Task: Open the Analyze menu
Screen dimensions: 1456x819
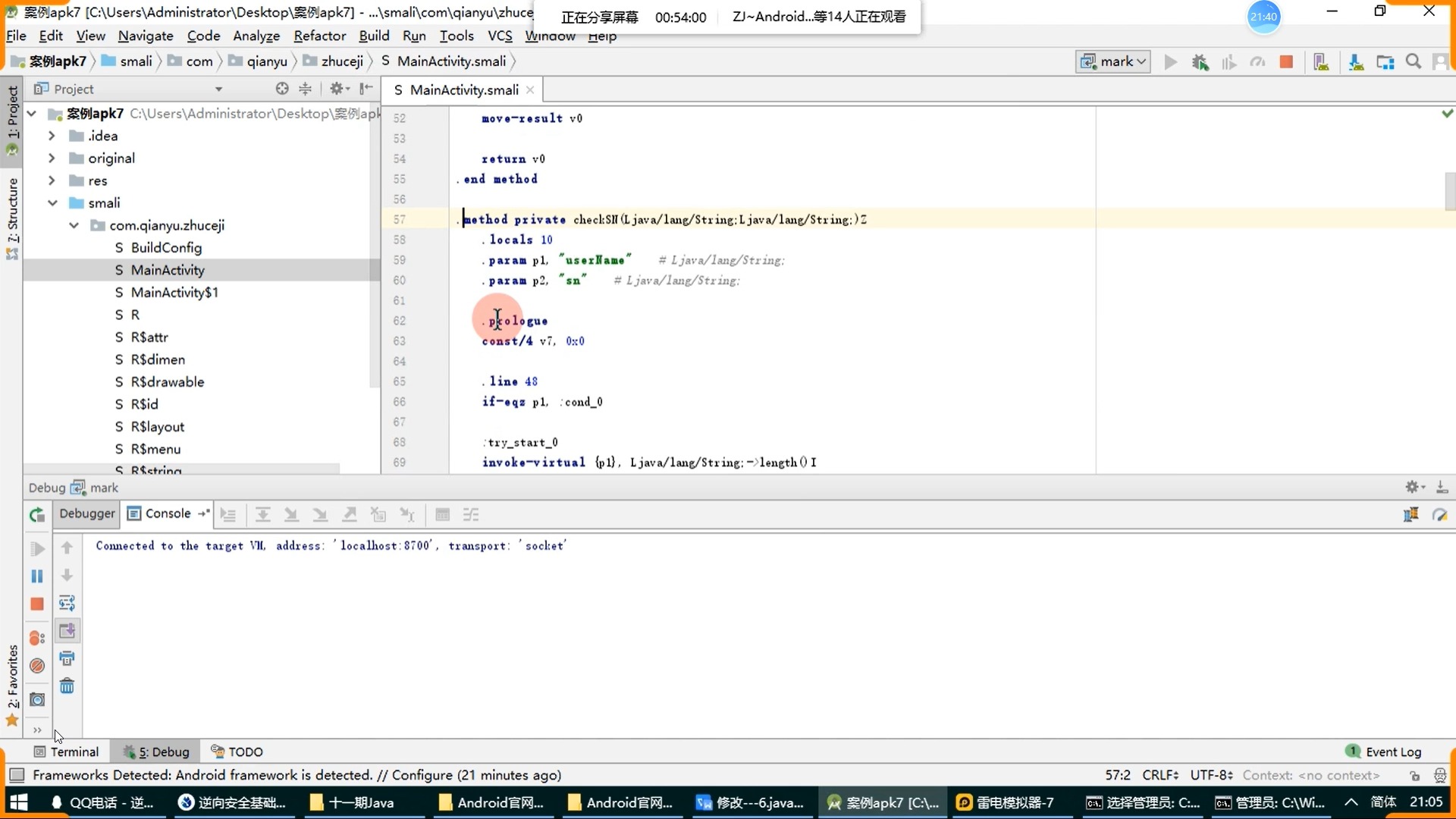Action: (x=256, y=36)
